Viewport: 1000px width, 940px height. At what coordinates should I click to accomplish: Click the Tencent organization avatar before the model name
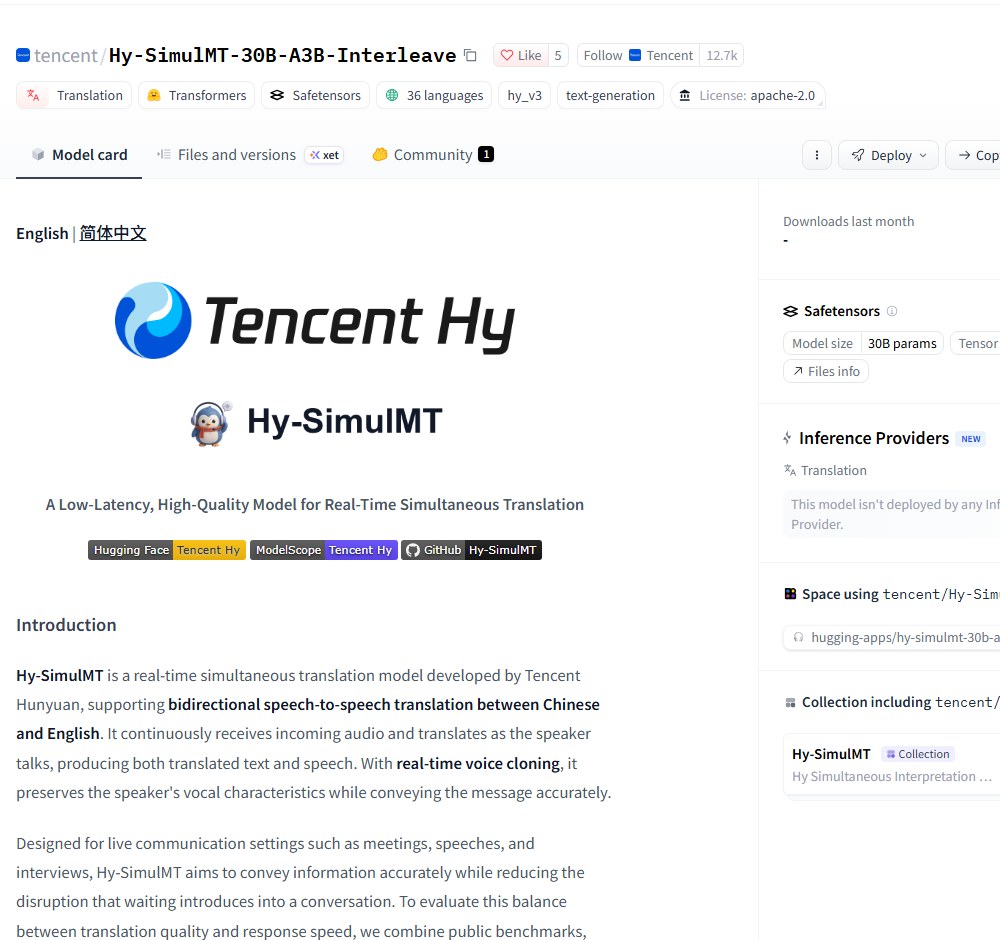[x=23, y=55]
